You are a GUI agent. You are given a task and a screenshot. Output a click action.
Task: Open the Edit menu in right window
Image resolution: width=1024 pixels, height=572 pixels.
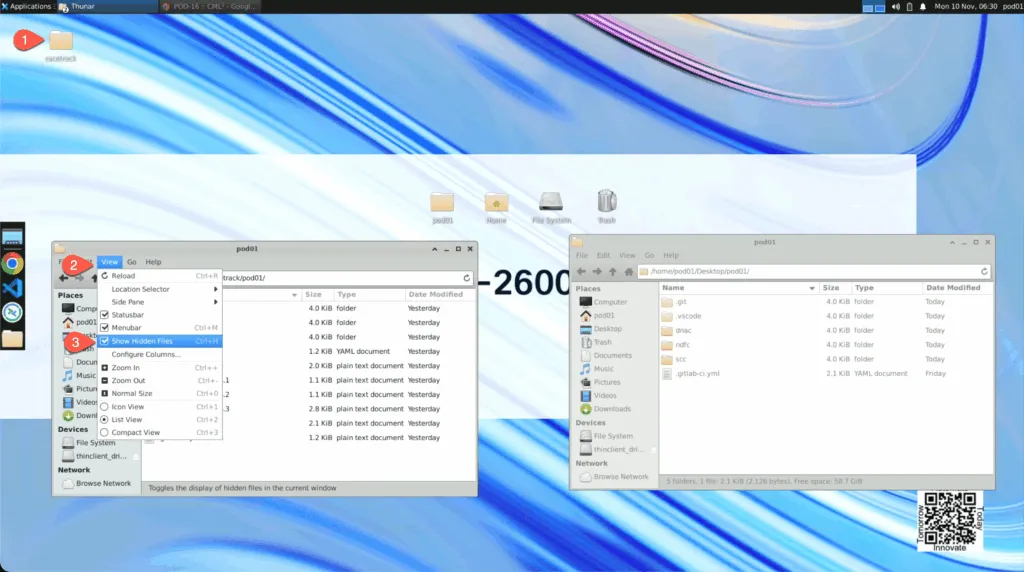[604, 255]
